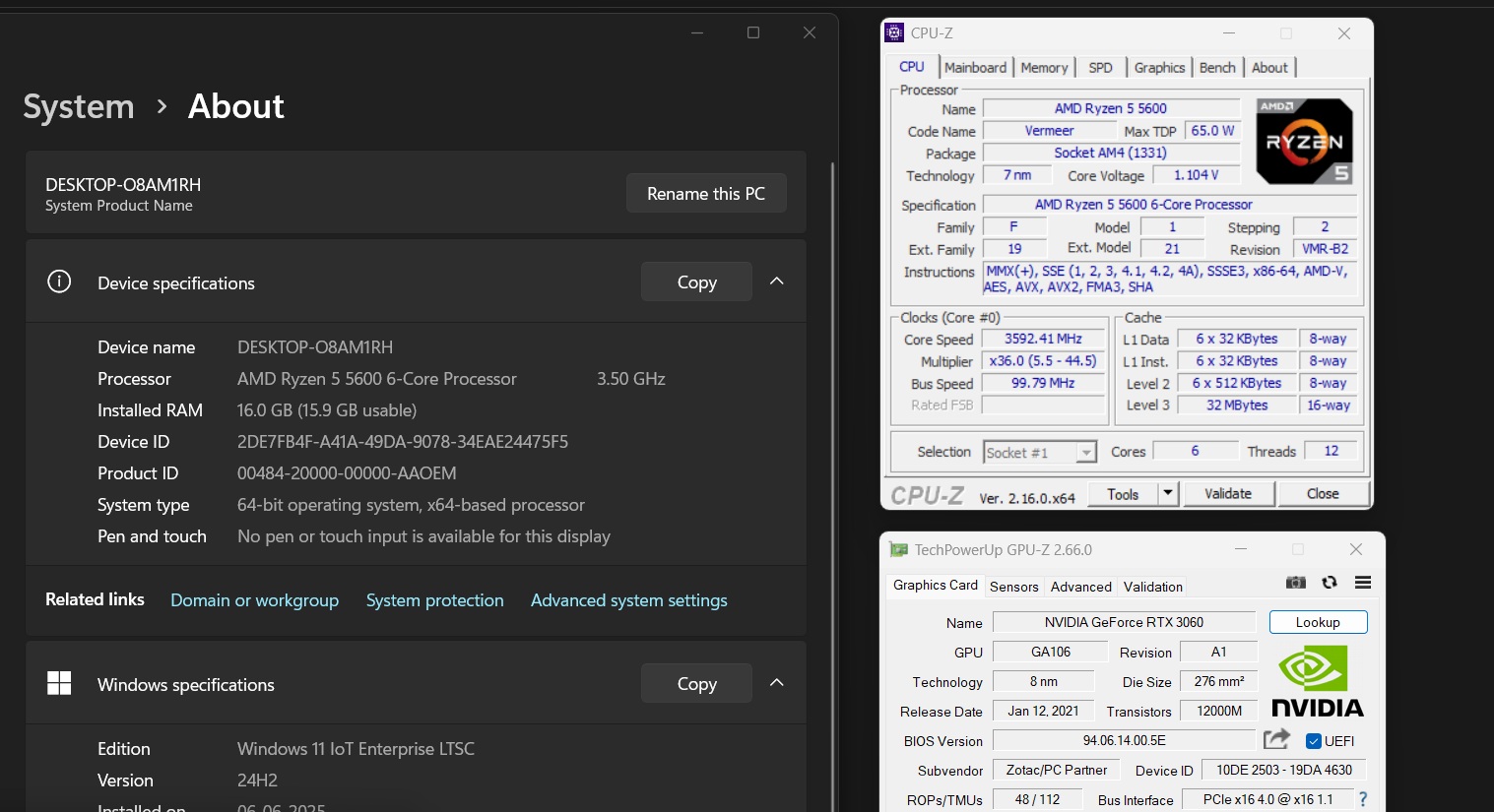The height and width of the screenshot is (812, 1494).
Task: Click the Lookup button in GPU-Z
Action: tap(1318, 622)
